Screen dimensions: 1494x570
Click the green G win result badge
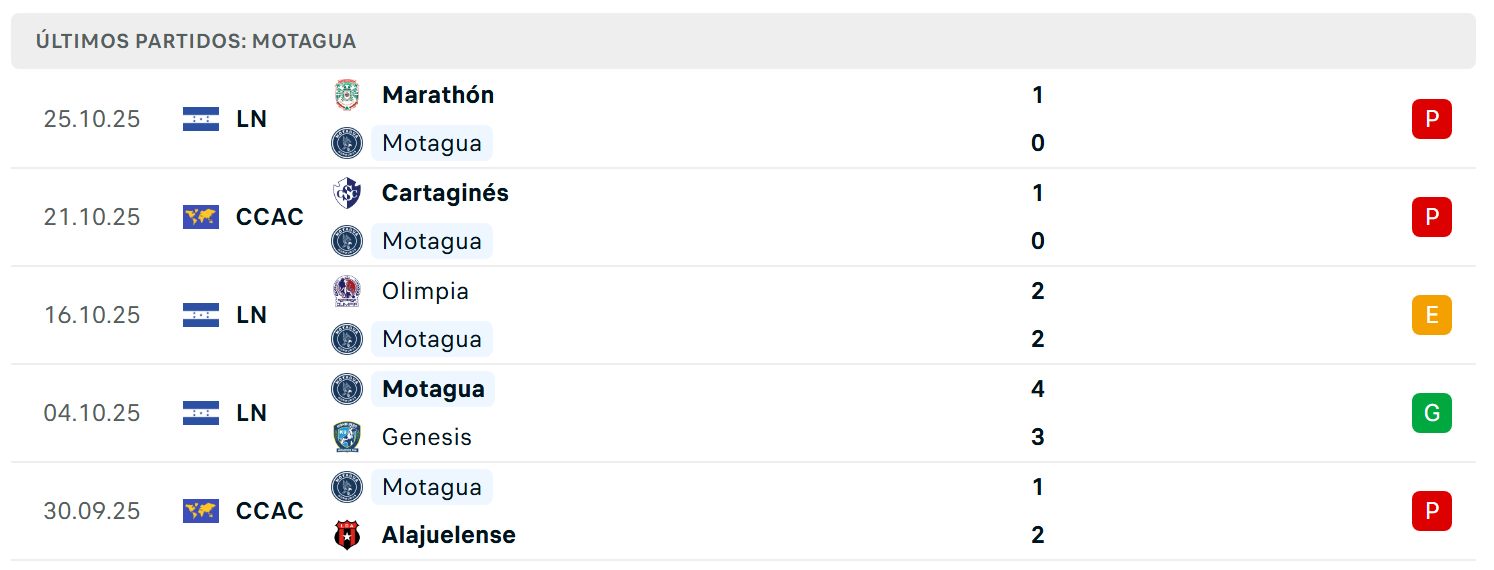pos(1431,413)
